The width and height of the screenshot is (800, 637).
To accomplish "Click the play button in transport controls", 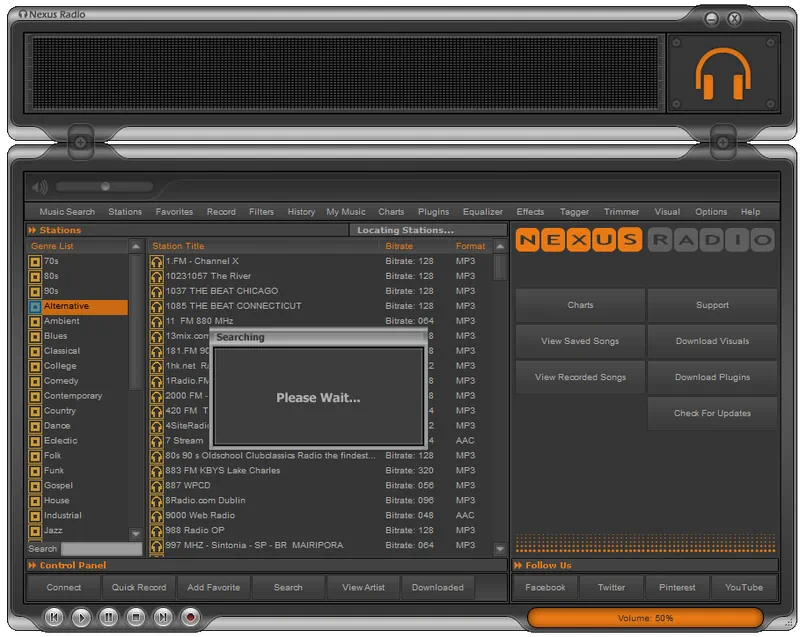I will pos(81,617).
